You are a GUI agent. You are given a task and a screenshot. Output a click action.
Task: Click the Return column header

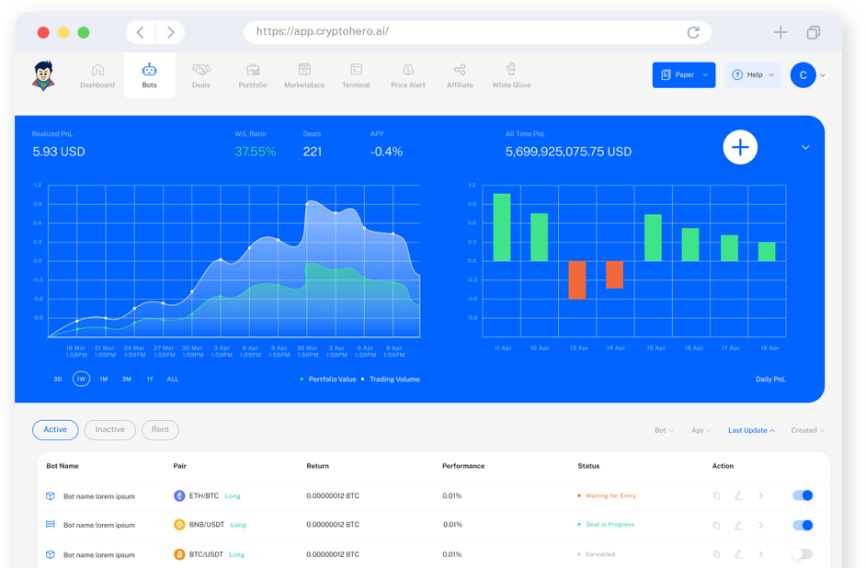[318, 466]
